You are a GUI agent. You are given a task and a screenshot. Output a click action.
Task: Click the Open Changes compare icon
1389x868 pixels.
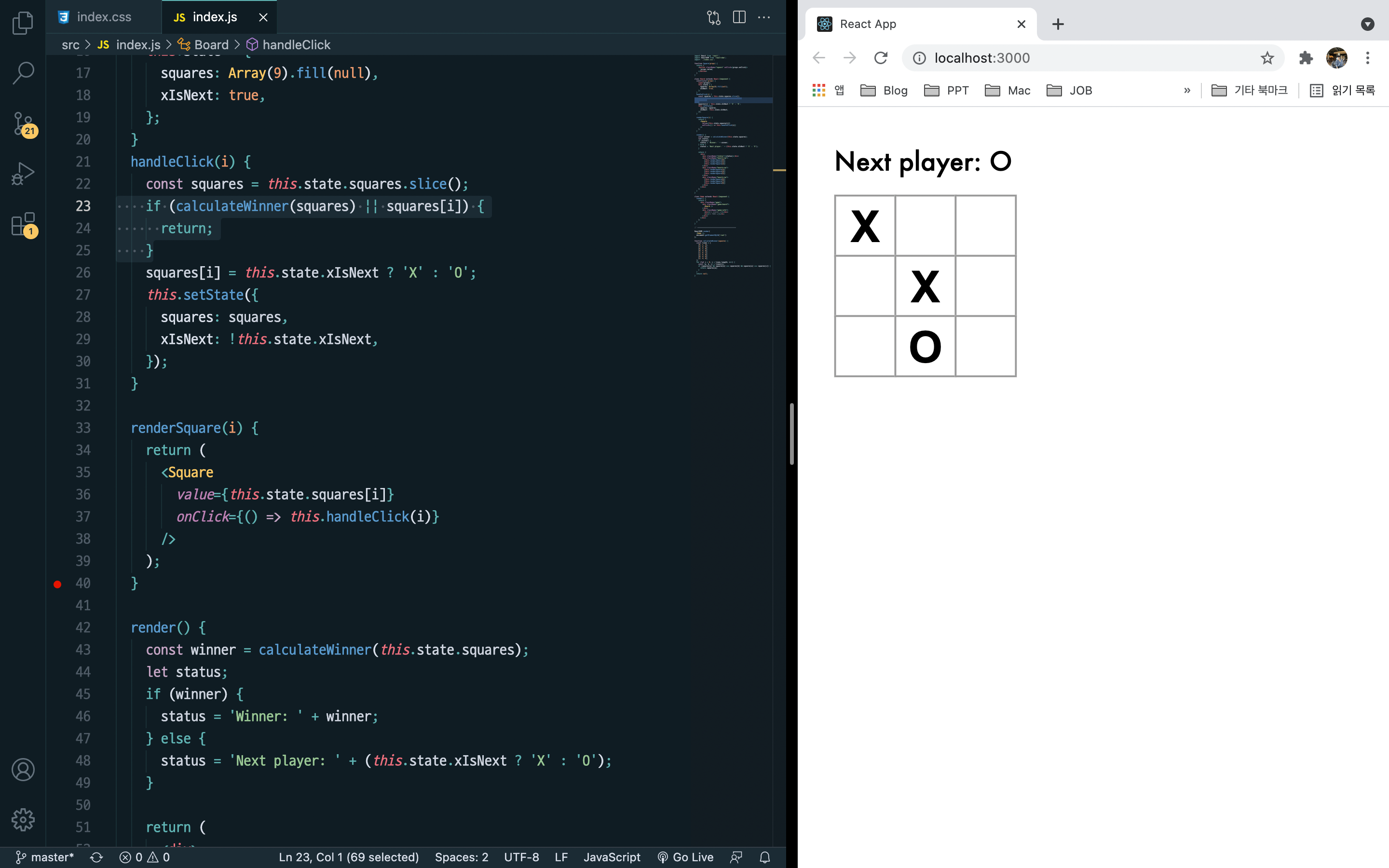click(x=713, y=17)
